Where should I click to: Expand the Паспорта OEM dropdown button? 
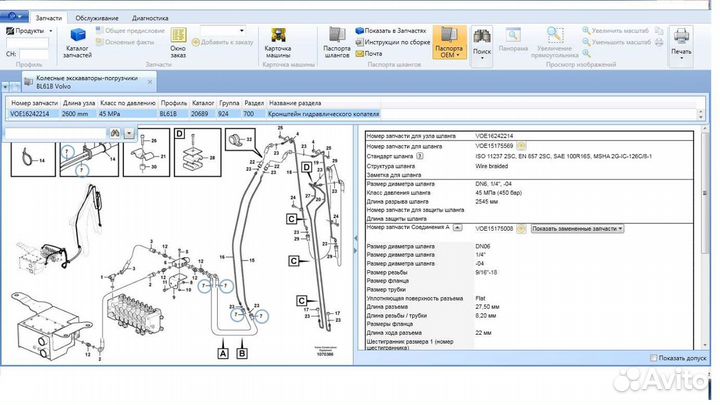click(x=451, y=40)
